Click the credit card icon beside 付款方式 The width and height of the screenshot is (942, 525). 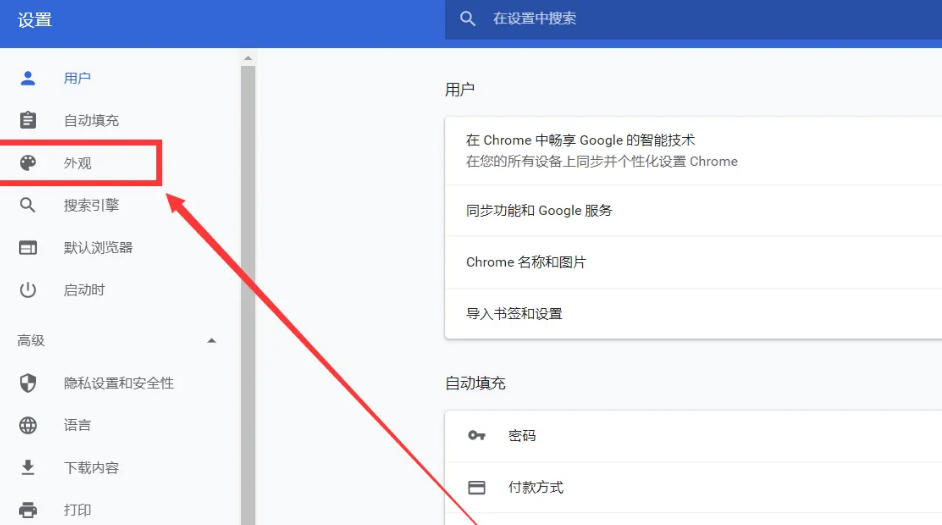pyautogui.click(x=476, y=487)
